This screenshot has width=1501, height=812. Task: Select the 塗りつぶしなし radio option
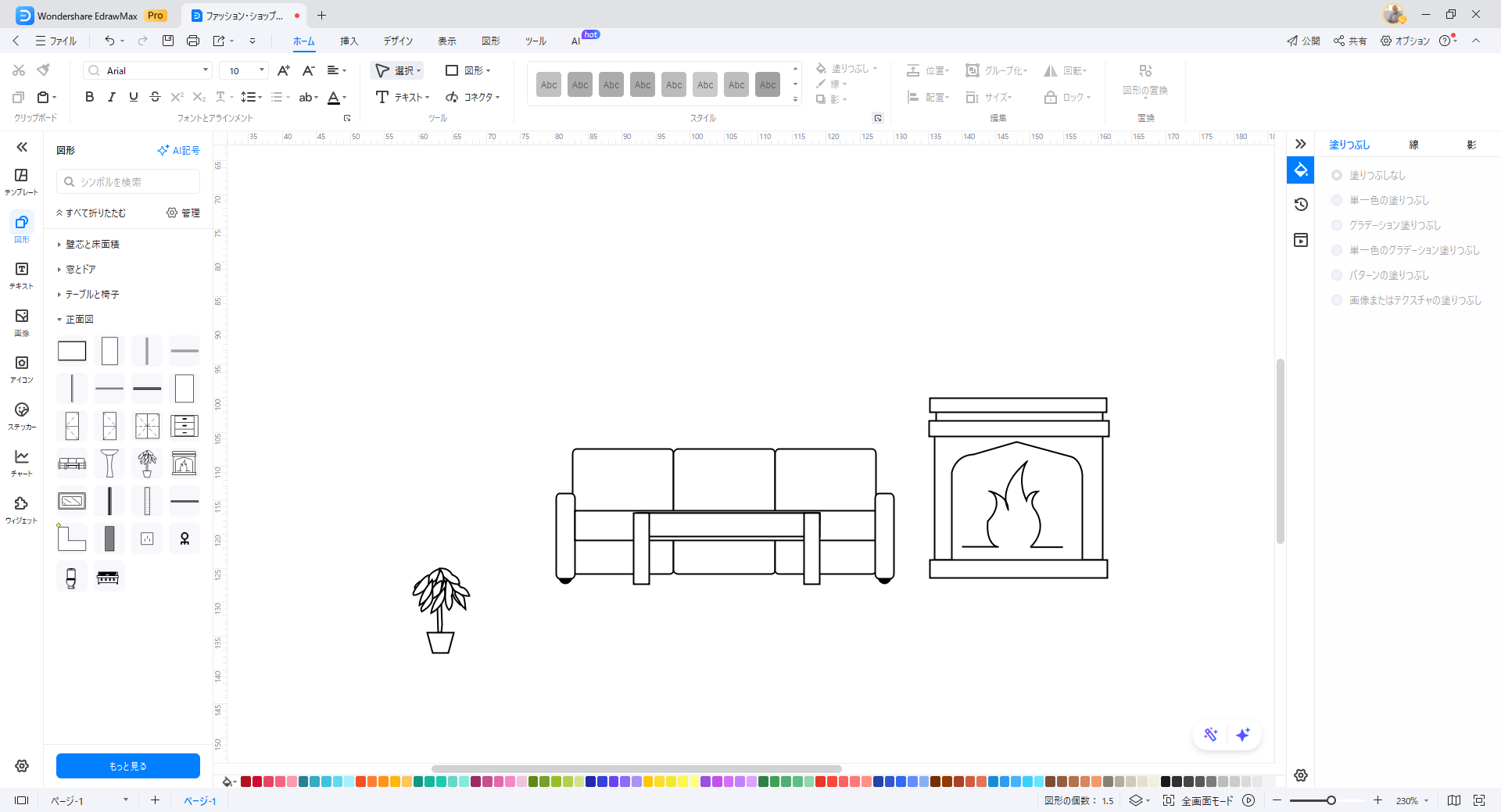tap(1337, 175)
